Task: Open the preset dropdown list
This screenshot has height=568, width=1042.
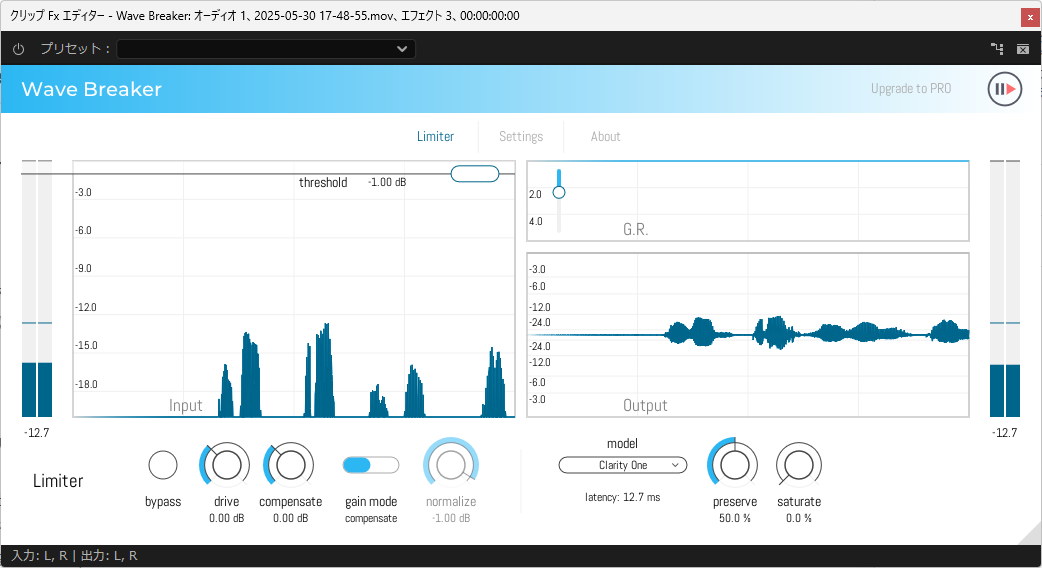Action: [265, 49]
